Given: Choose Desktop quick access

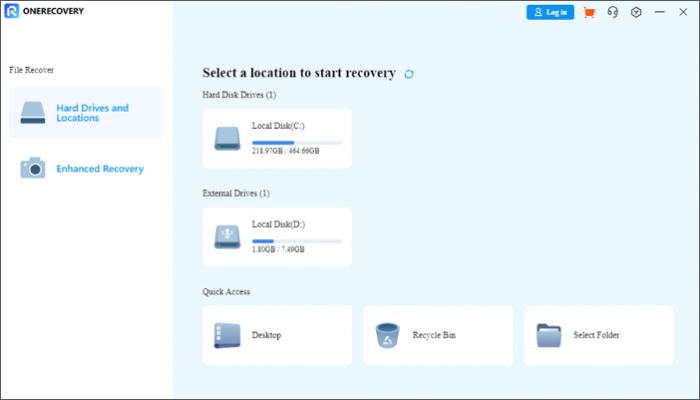Looking at the screenshot, I should (277, 335).
